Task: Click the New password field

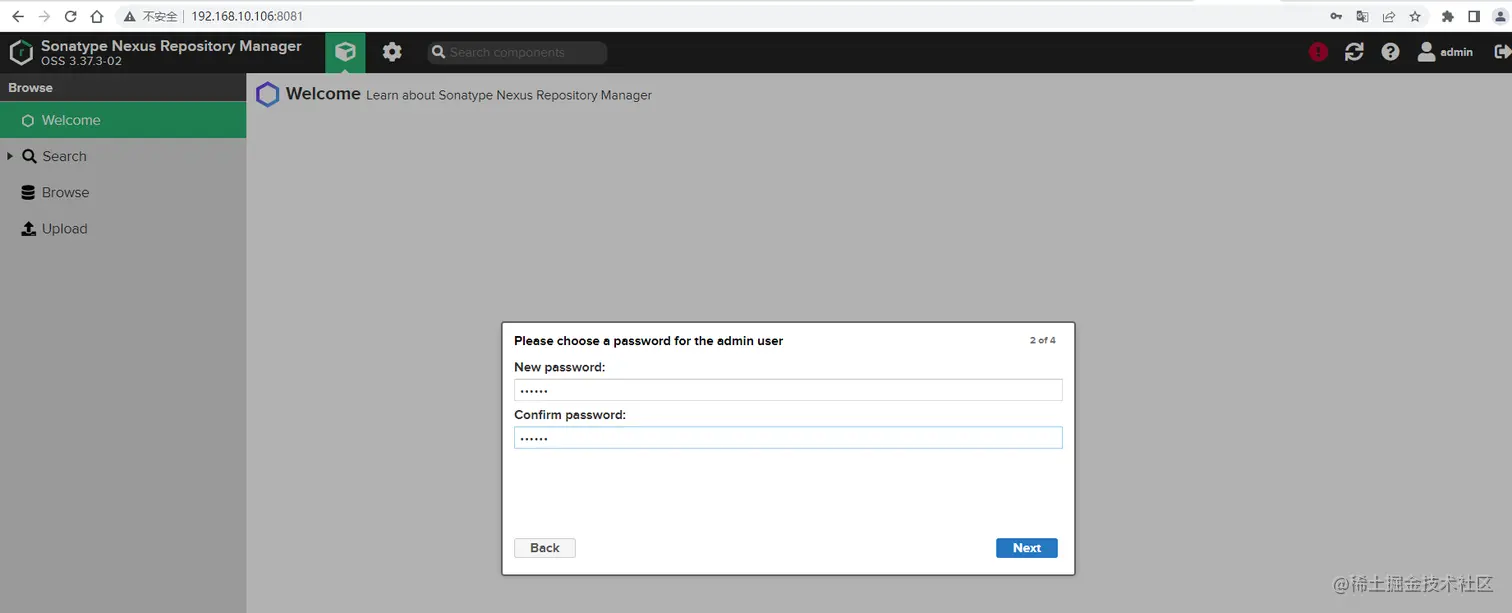Action: tap(788, 390)
